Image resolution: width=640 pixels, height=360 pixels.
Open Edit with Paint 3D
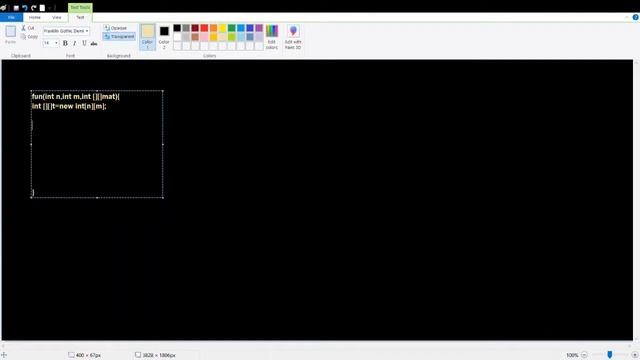coord(293,37)
